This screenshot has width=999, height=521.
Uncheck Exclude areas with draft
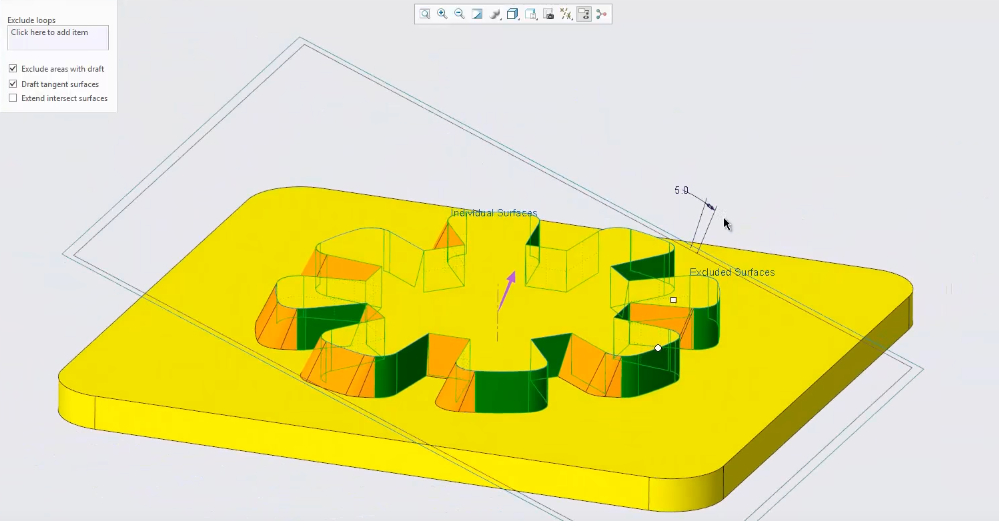(13, 69)
